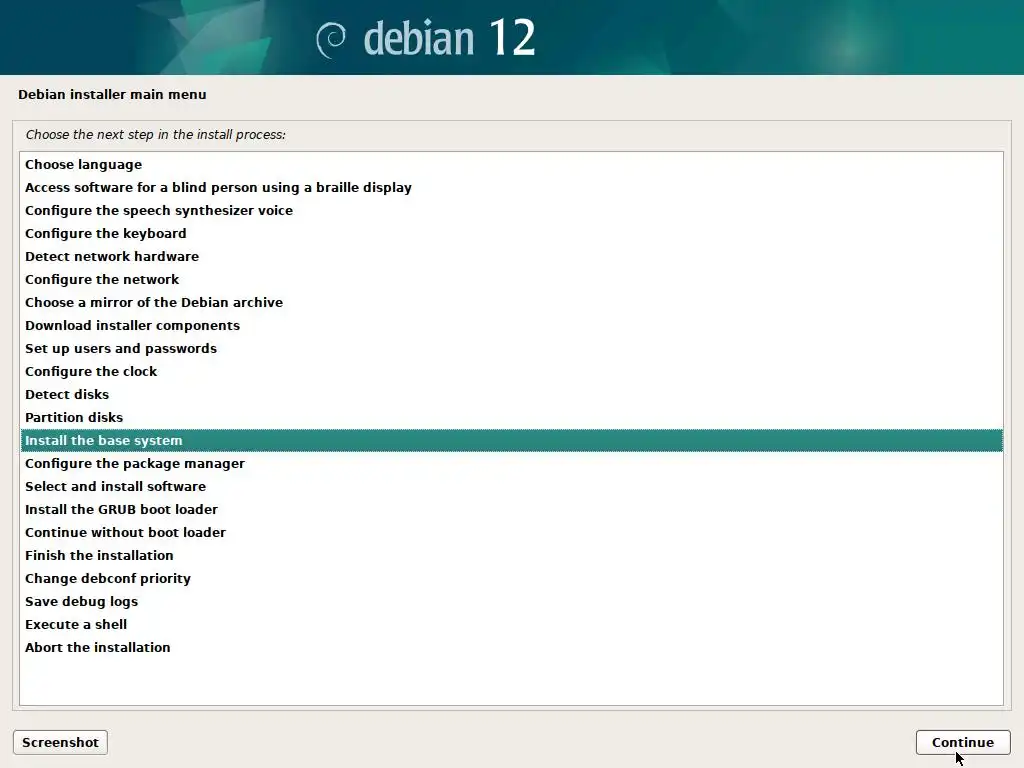Choose "Partition disks" step

point(511,417)
